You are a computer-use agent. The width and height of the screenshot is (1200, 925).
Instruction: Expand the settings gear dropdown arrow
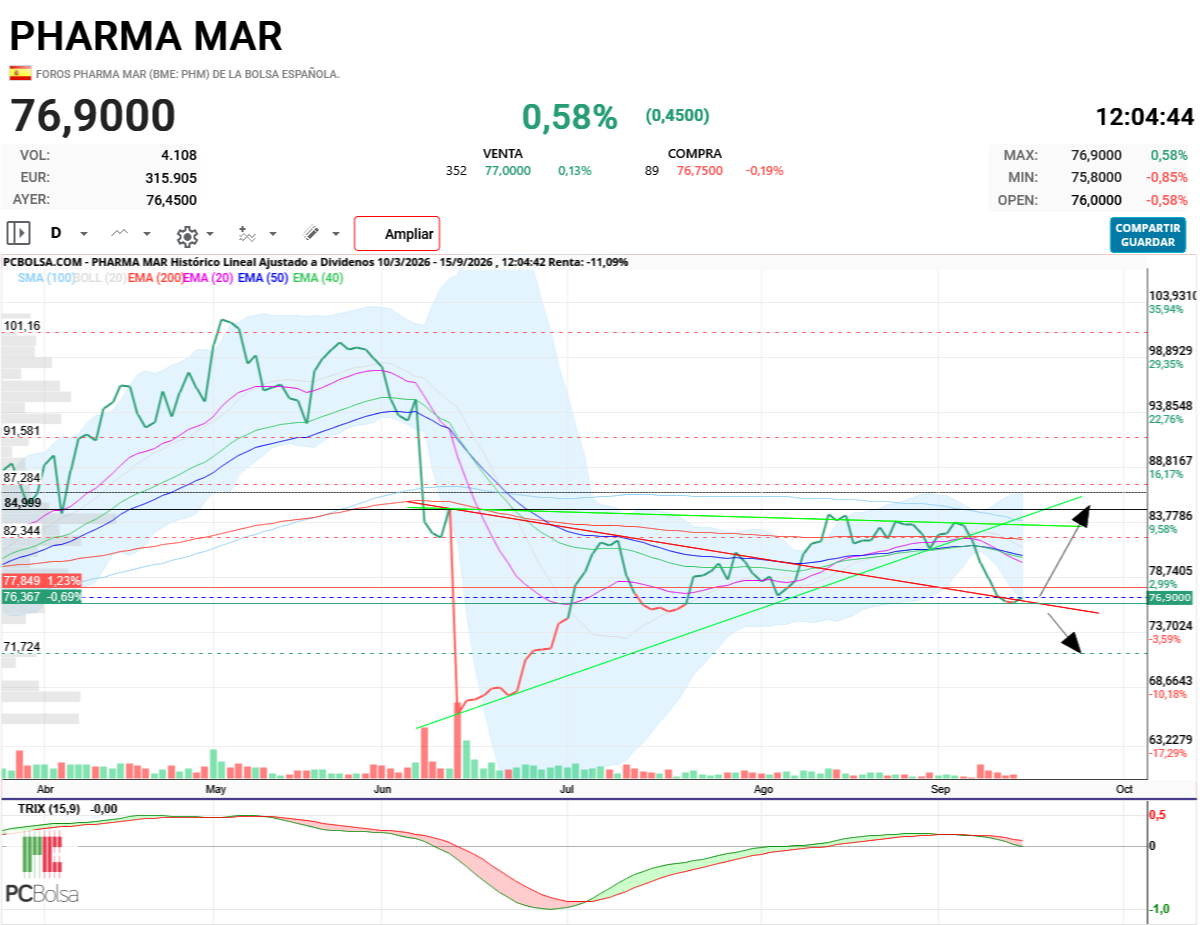pyautogui.click(x=210, y=234)
